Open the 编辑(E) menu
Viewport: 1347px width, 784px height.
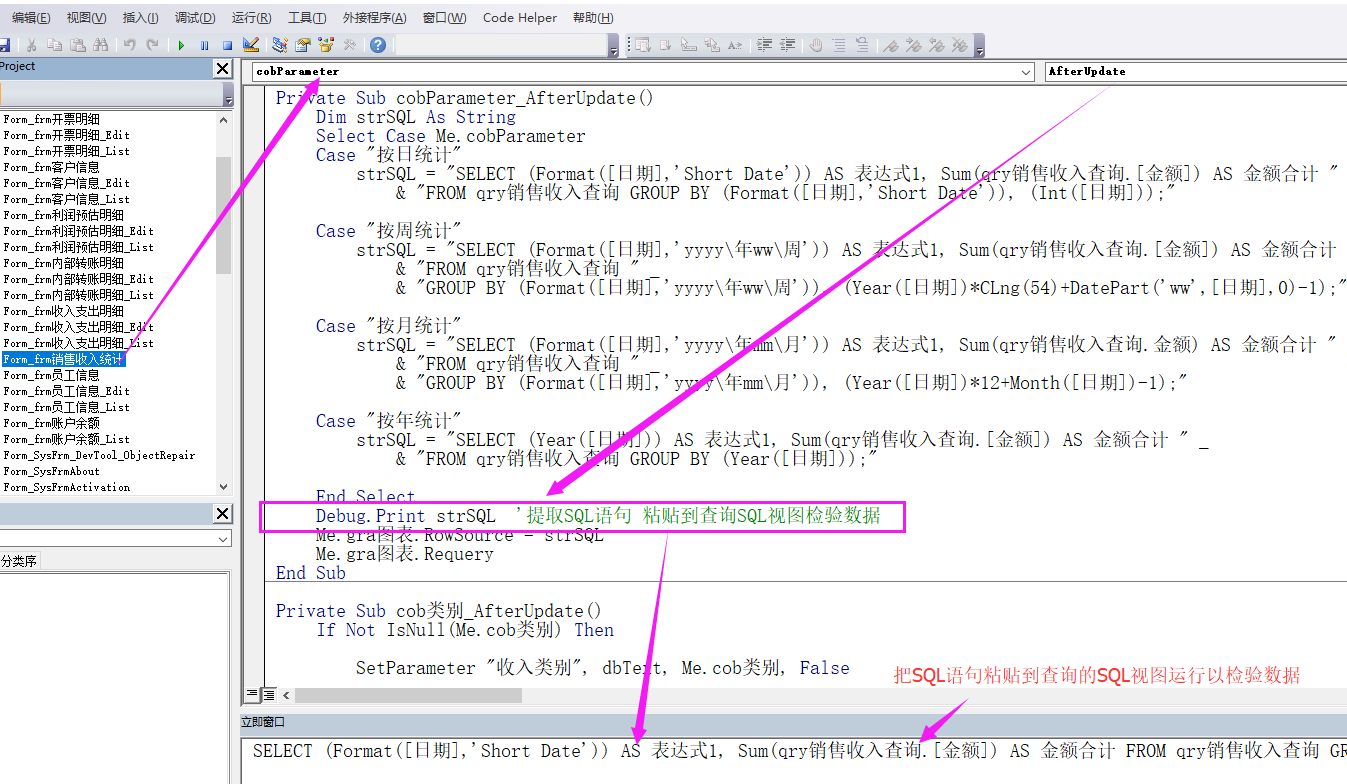pyautogui.click(x=32, y=18)
